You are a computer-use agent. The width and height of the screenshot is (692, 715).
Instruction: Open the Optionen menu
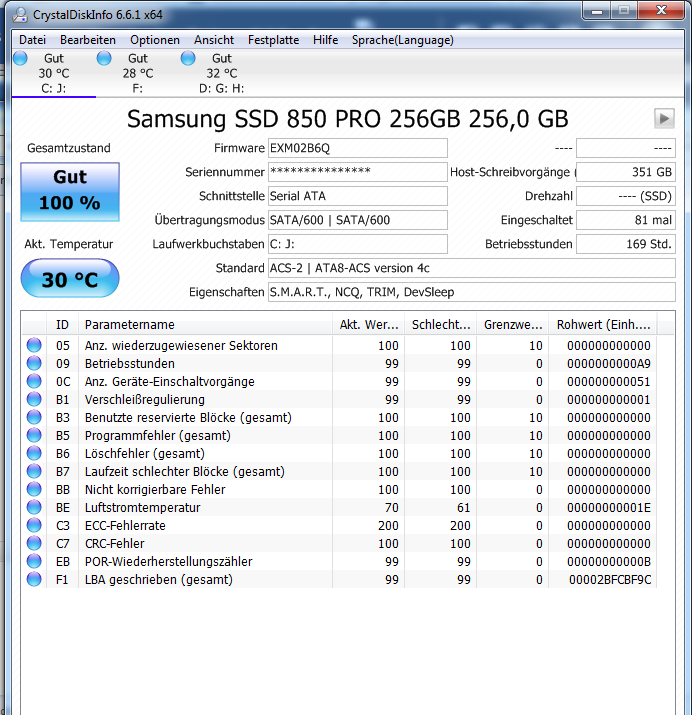155,40
